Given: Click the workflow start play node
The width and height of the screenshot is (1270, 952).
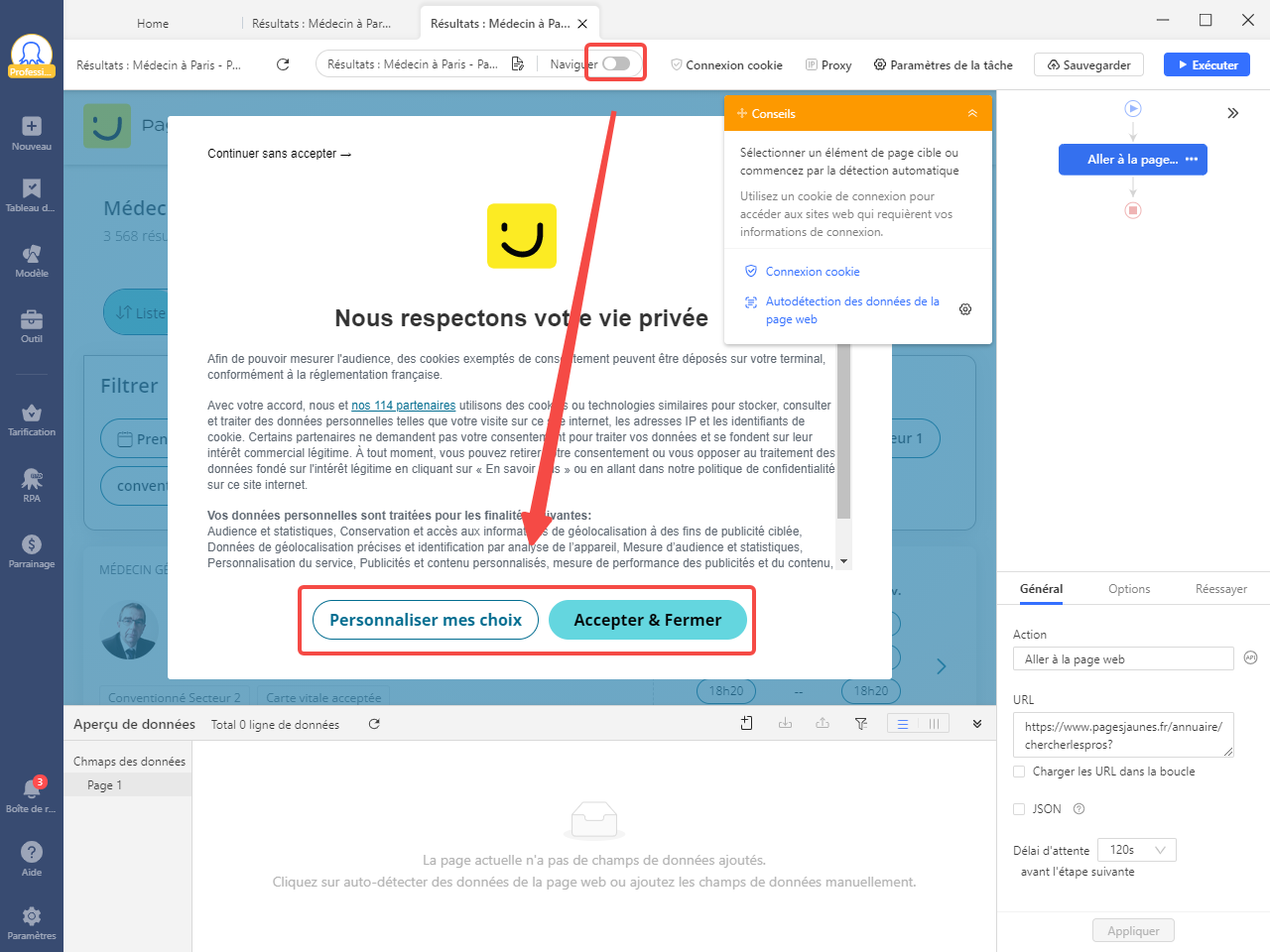Looking at the screenshot, I should pyautogui.click(x=1133, y=108).
